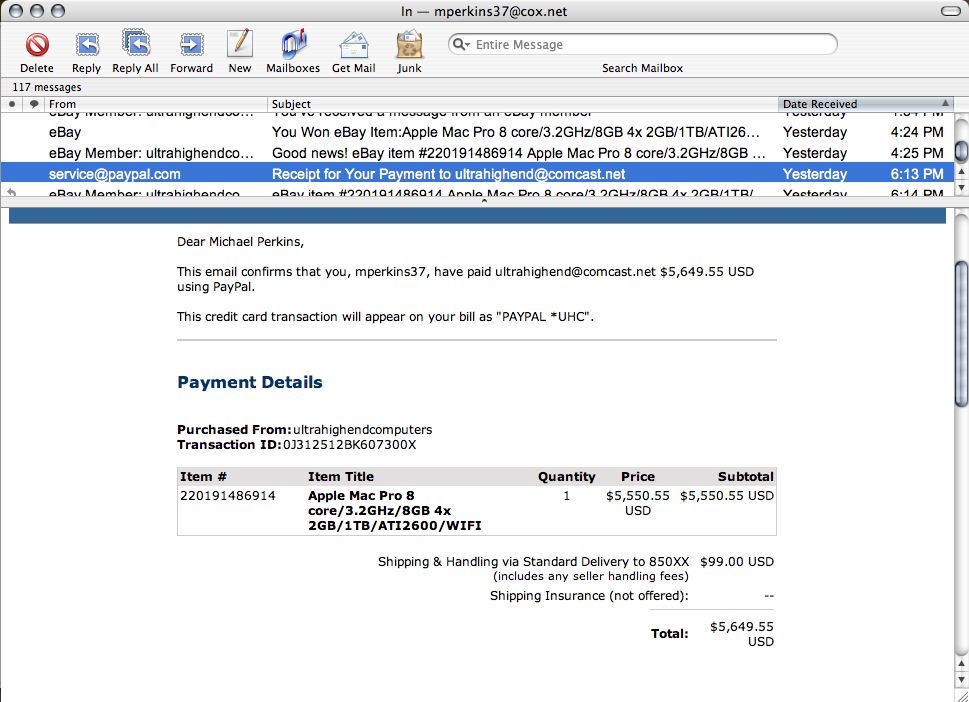Click item number 220191486914 in table

[227, 496]
